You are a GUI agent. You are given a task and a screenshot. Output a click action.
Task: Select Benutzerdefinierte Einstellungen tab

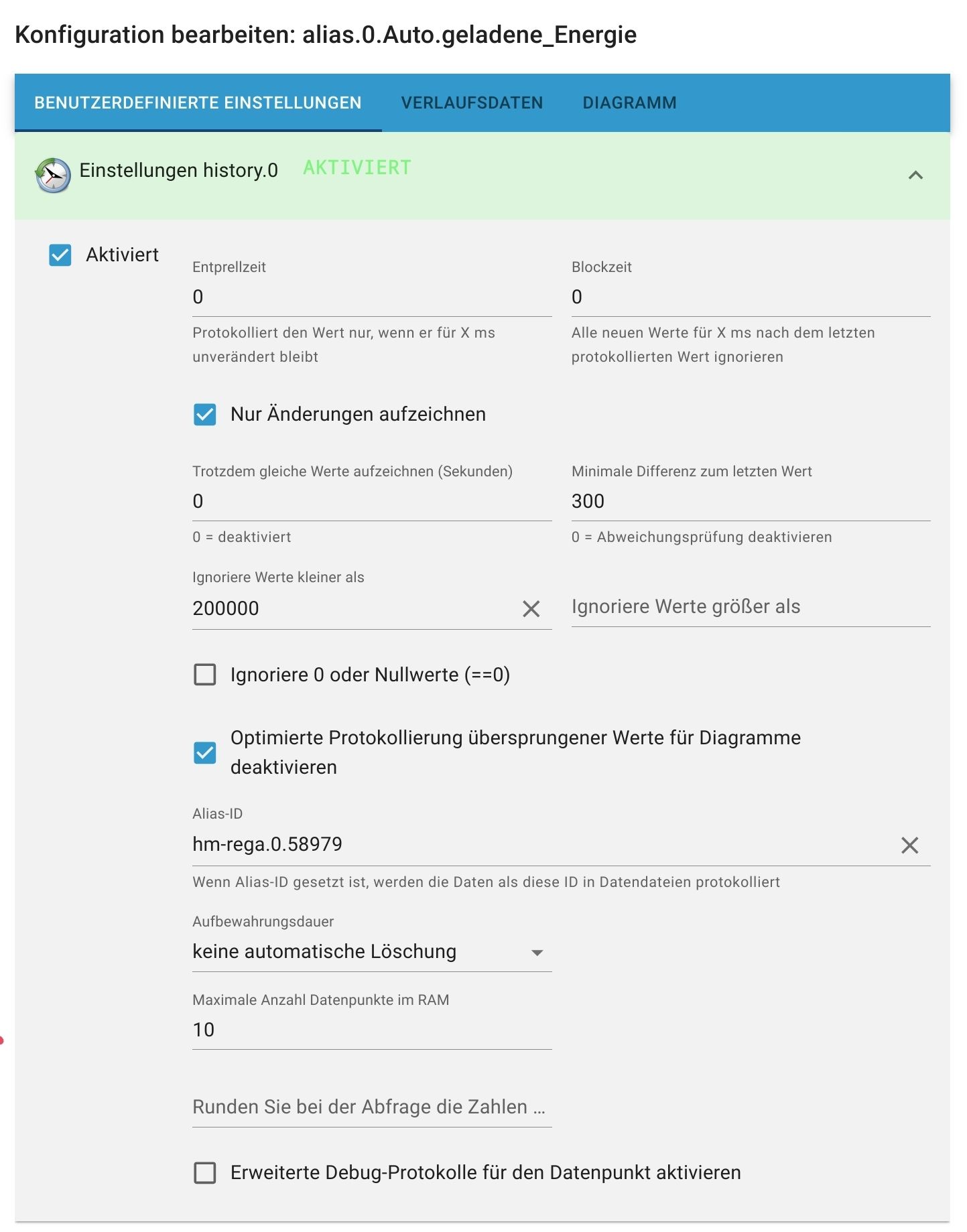coord(198,103)
